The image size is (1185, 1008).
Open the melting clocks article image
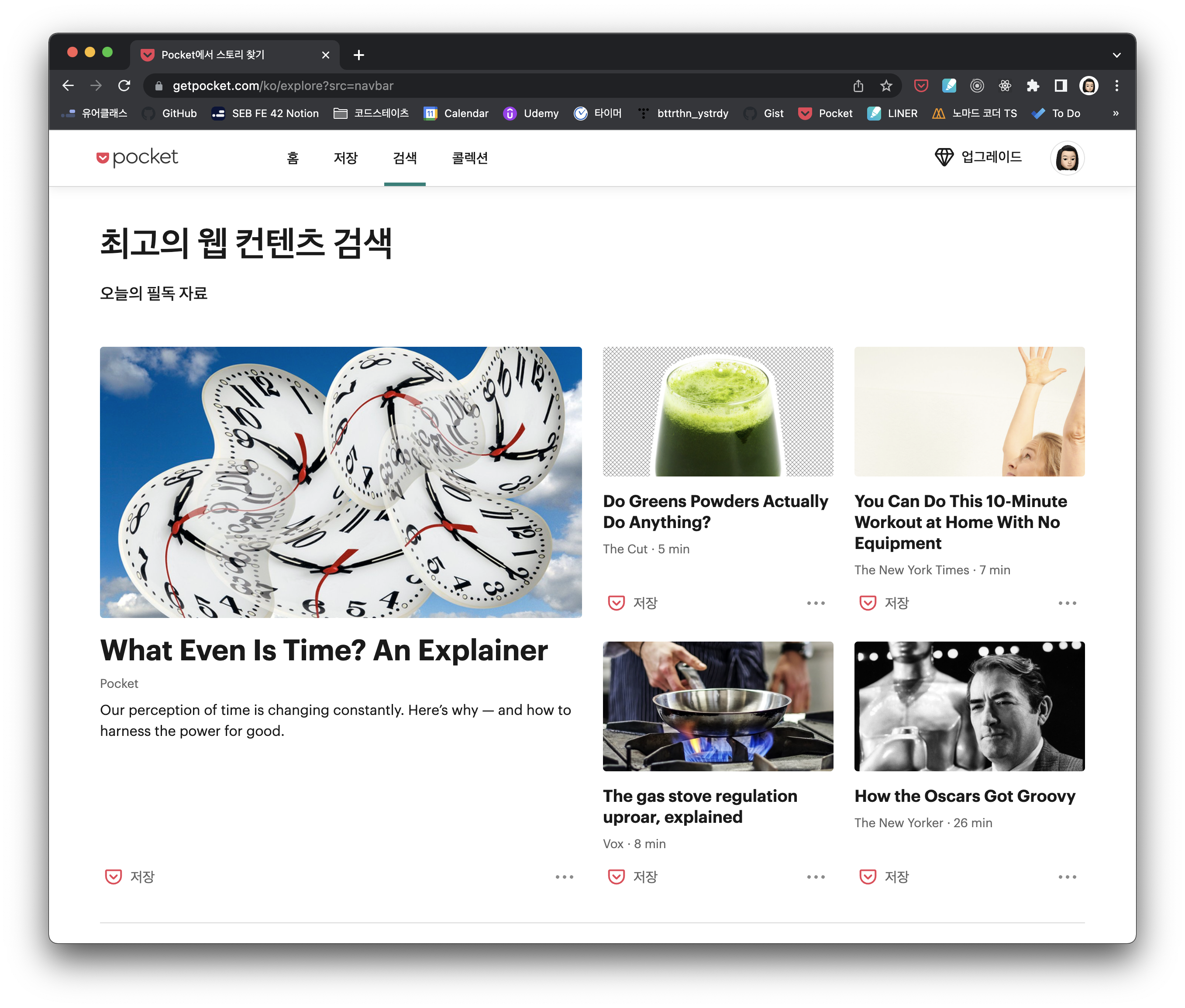pyautogui.click(x=341, y=482)
